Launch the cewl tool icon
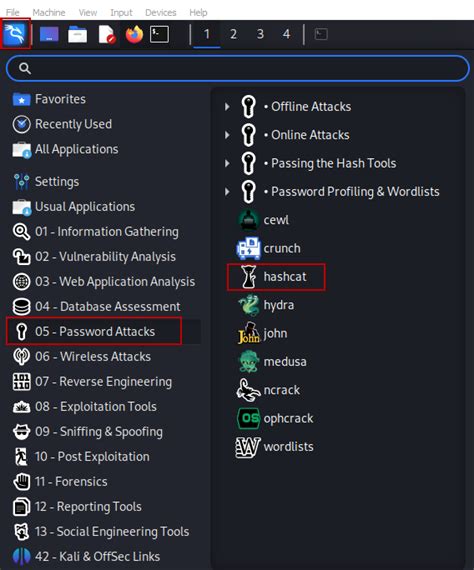 tap(249, 220)
